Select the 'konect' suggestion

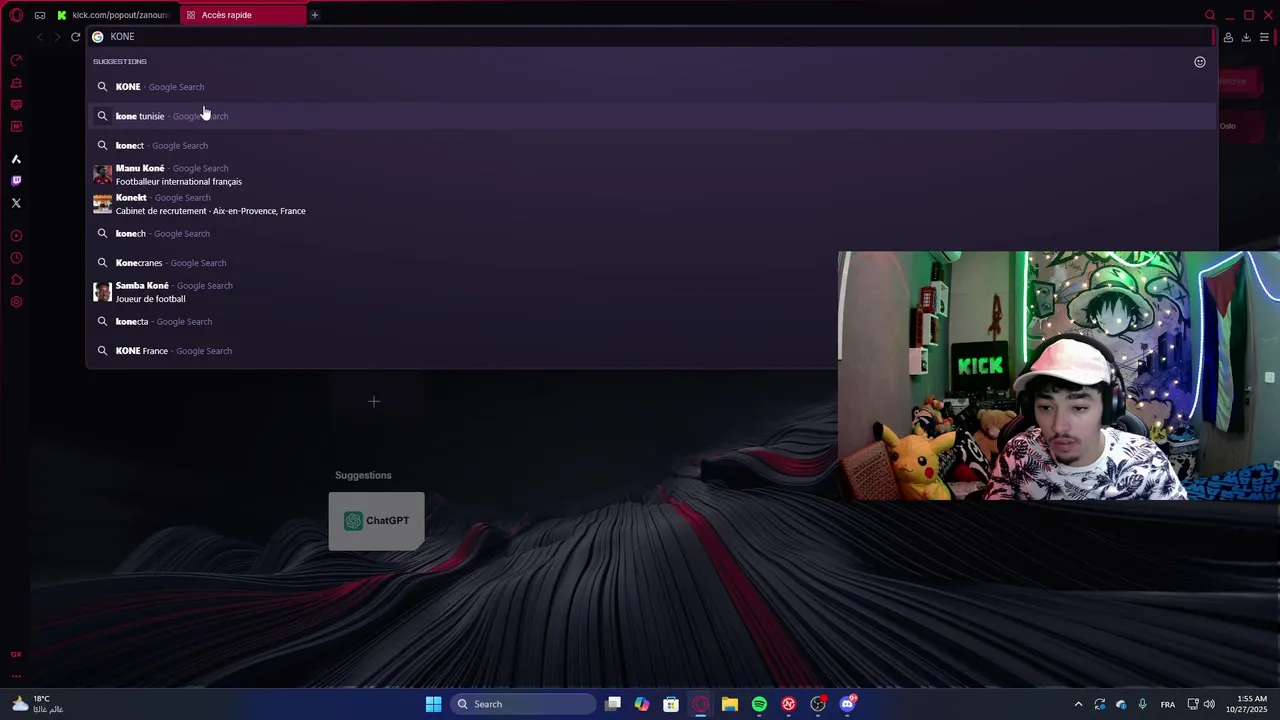pos(651,146)
